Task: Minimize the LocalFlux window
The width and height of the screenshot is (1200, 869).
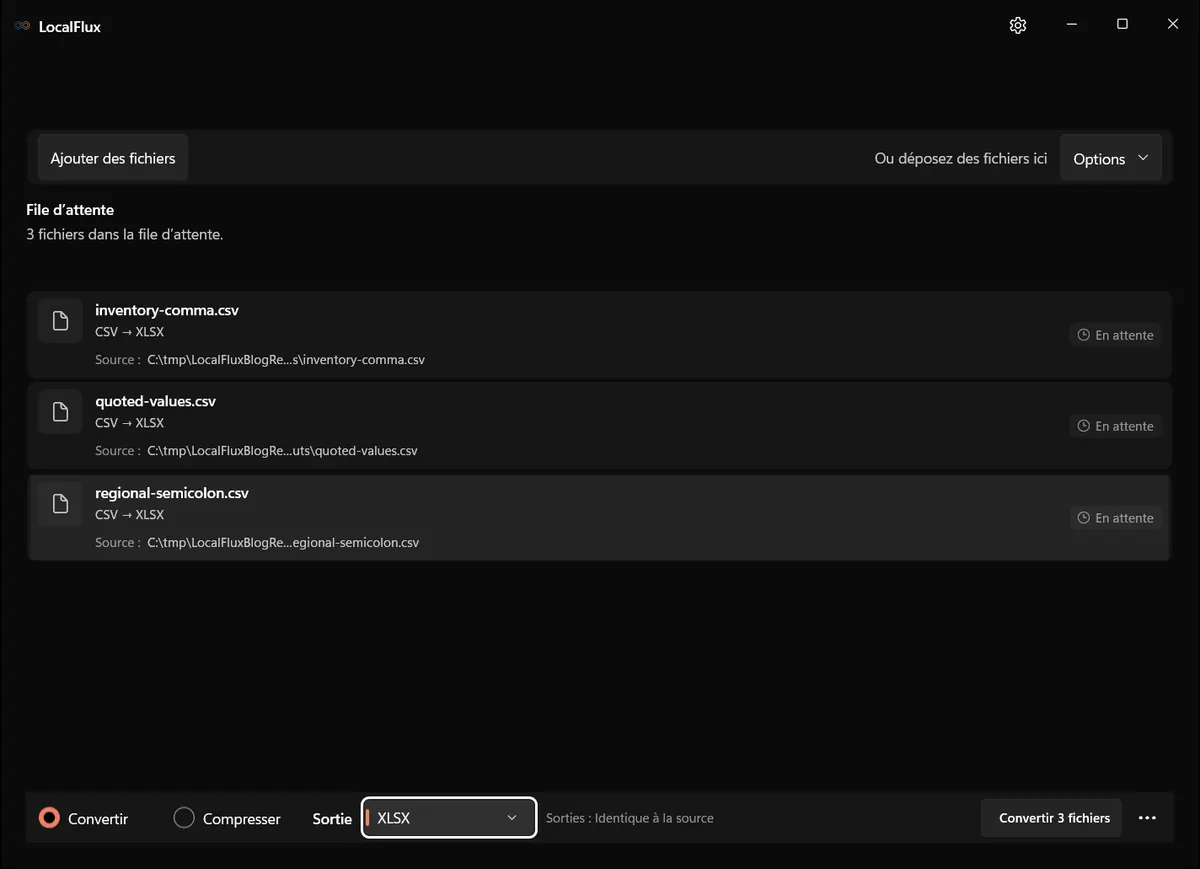Action: [x=1071, y=24]
